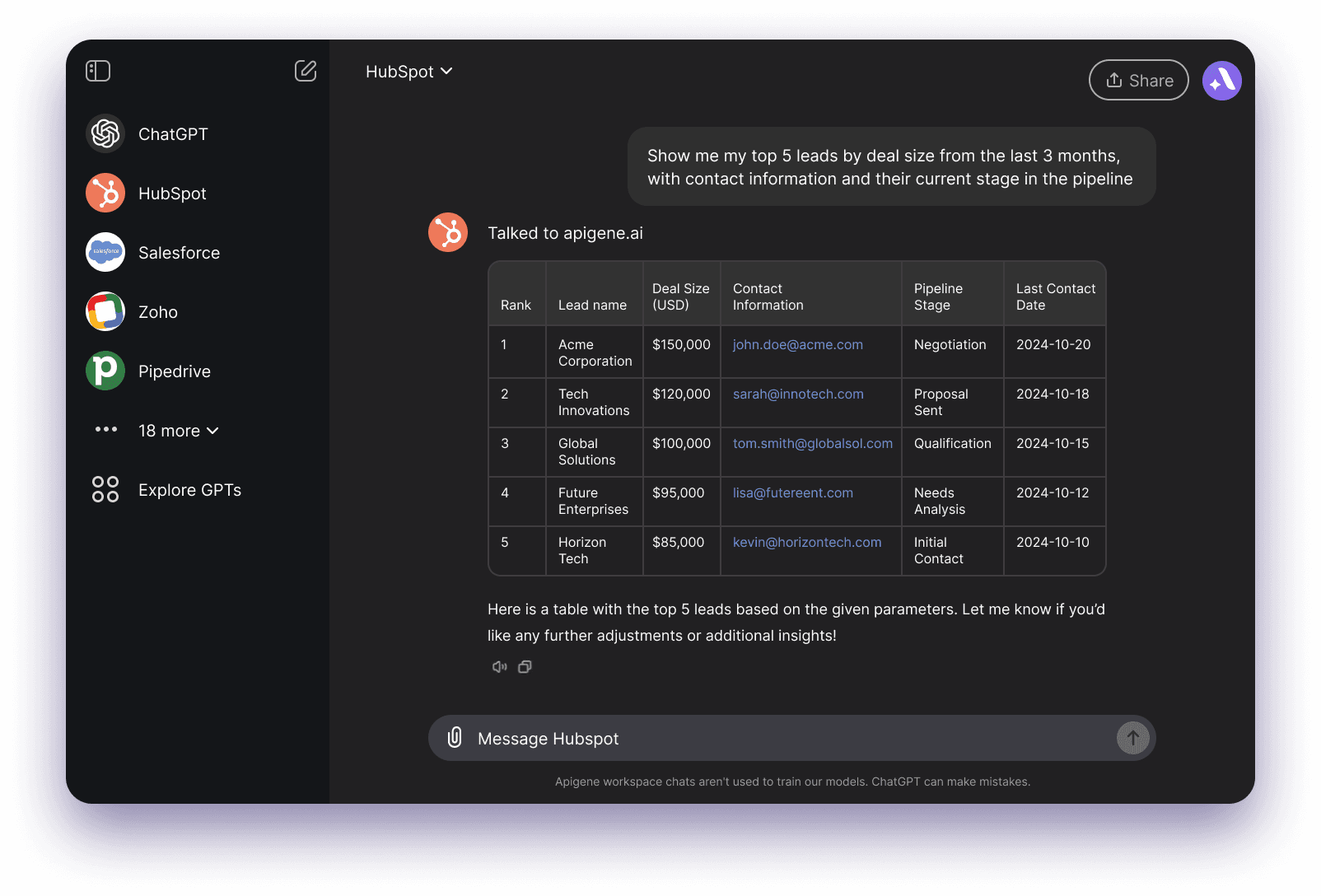
Task: Select ChatGPT in the sidebar
Action: [x=173, y=134]
